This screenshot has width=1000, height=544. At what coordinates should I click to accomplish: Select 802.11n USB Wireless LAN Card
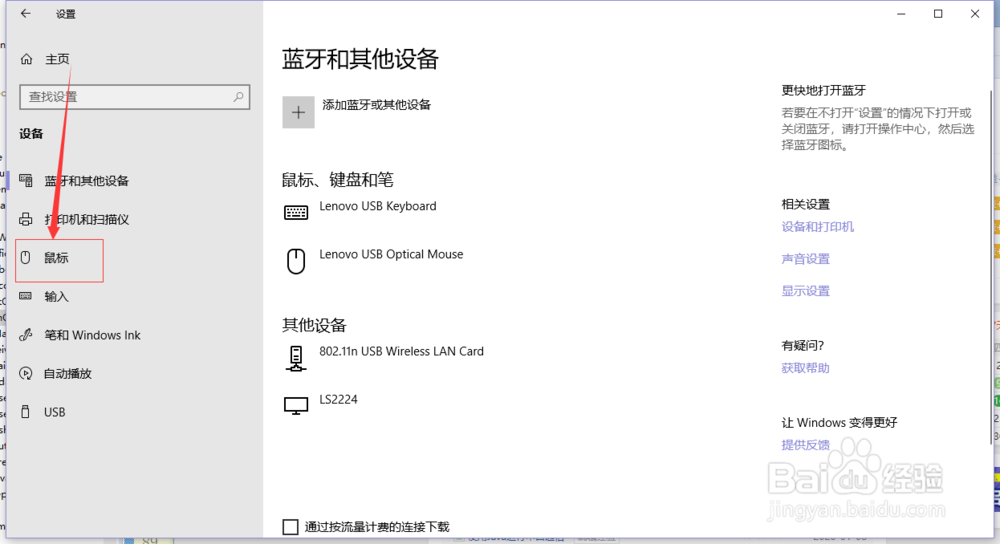pyautogui.click(x=401, y=351)
